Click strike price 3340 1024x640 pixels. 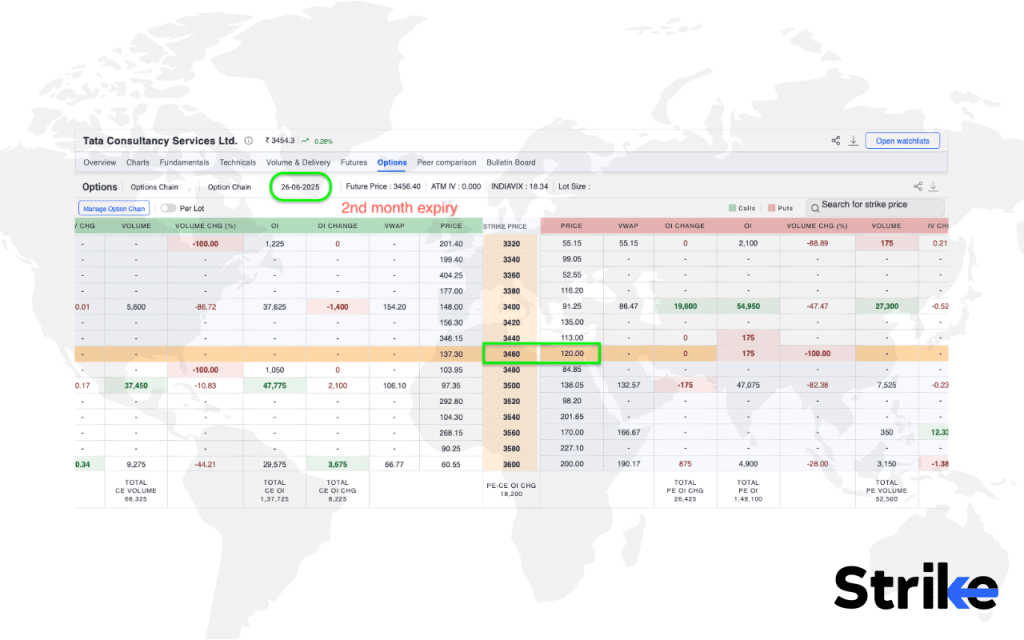point(511,259)
